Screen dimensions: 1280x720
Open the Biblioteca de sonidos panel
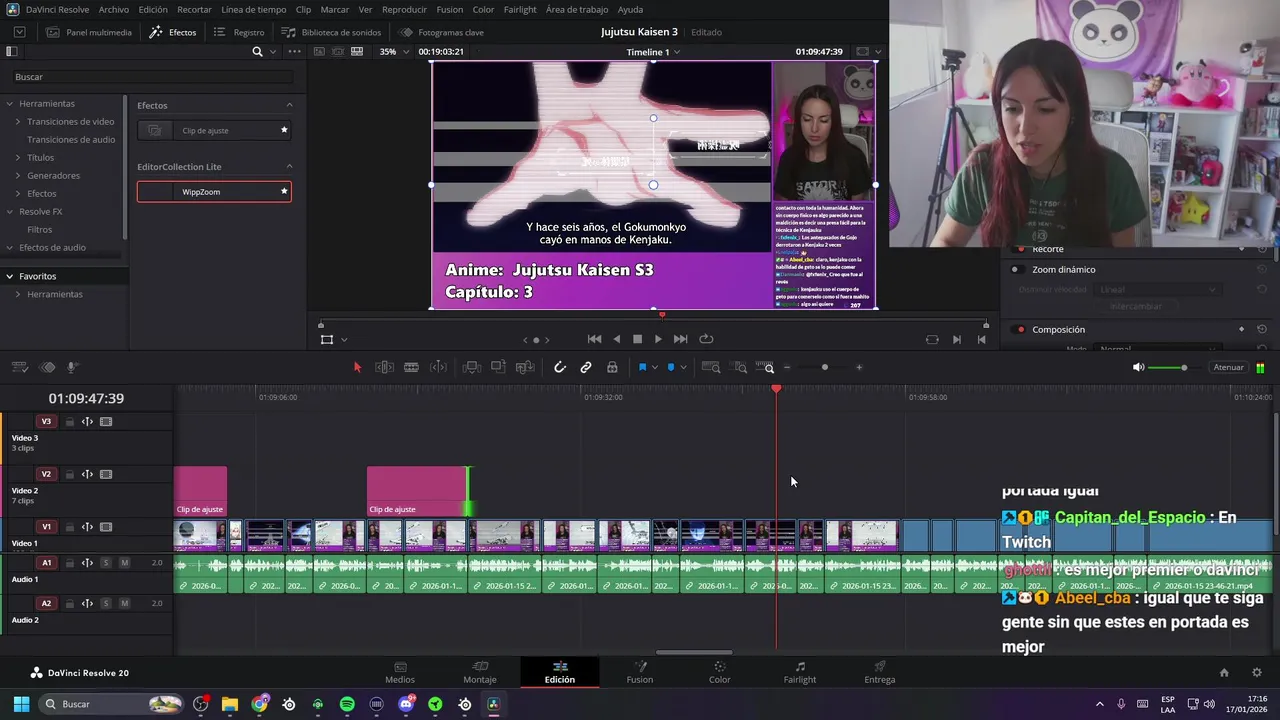[x=332, y=32]
